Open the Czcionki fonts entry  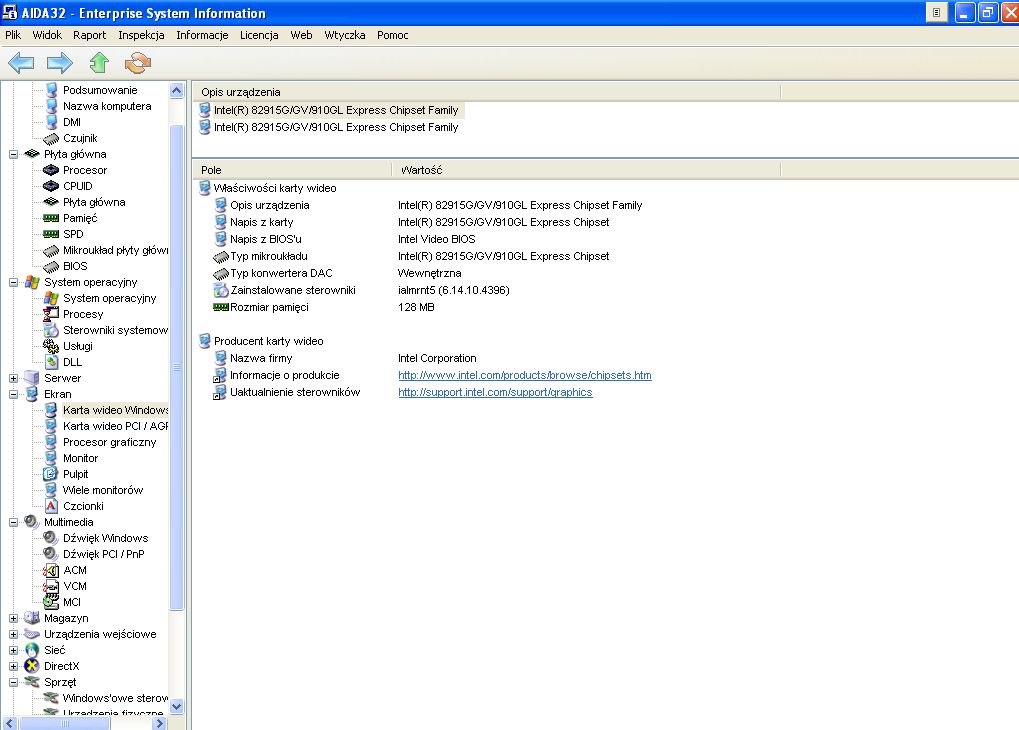click(82, 506)
